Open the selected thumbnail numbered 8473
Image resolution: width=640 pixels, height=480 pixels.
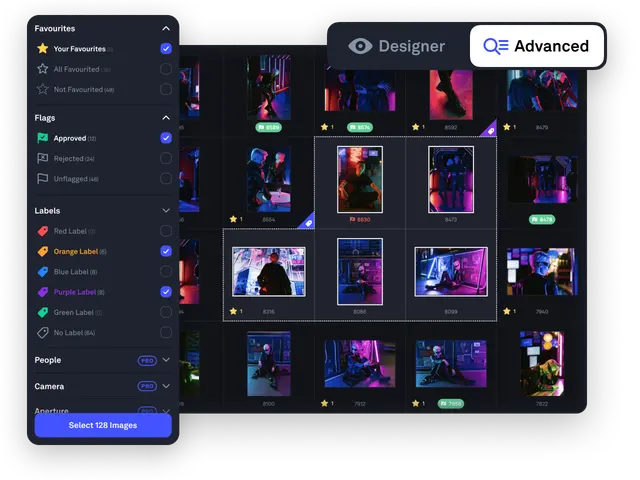pos(451,180)
